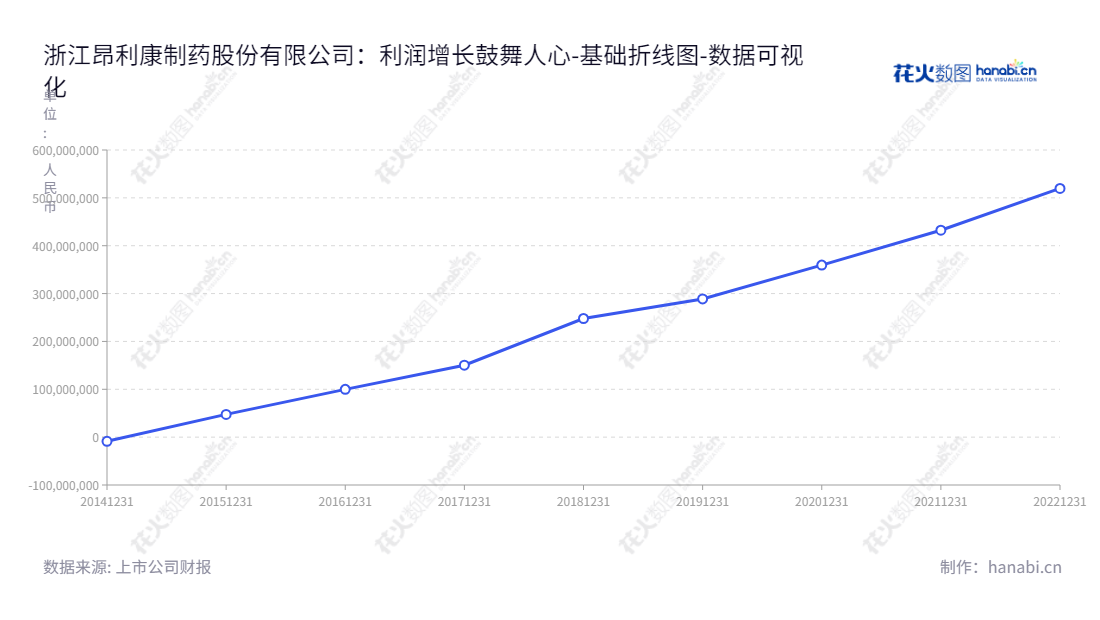Select the 20171231 data point marker

tap(464, 365)
